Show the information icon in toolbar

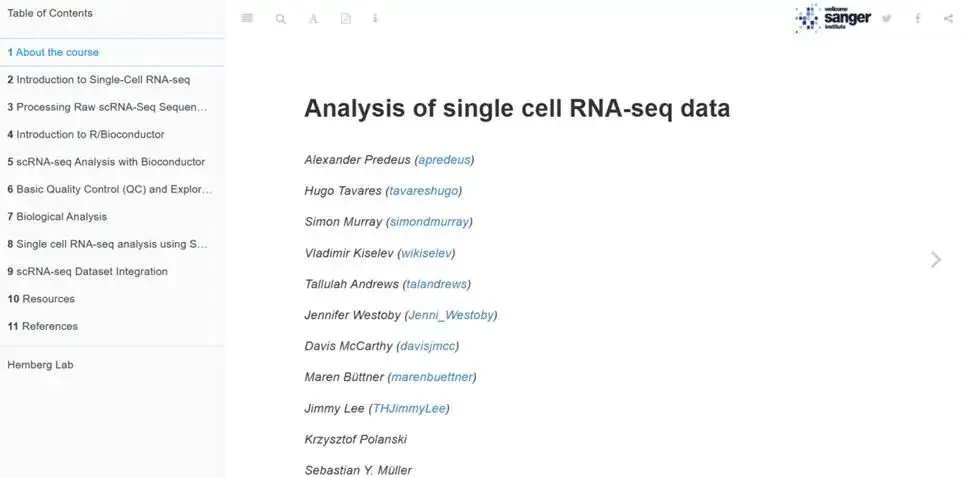(x=375, y=18)
